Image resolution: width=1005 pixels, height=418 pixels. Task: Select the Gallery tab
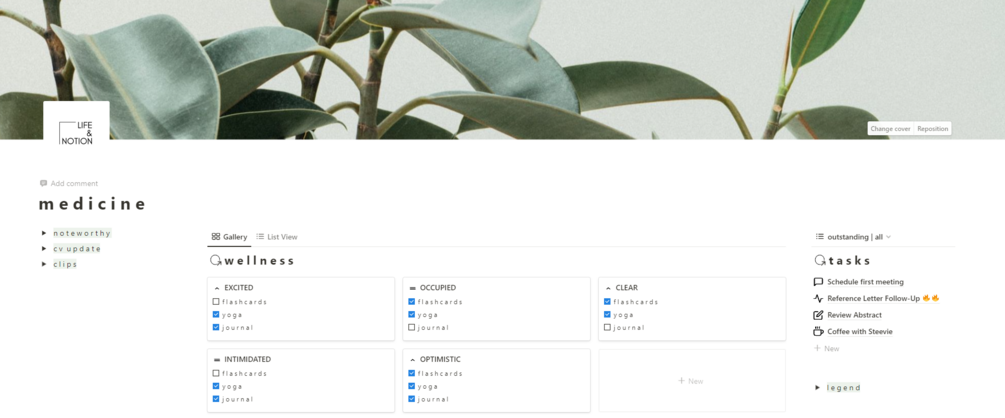point(229,237)
